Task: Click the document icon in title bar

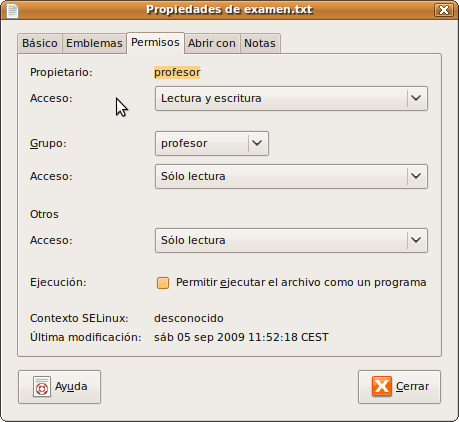Action: (12, 10)
